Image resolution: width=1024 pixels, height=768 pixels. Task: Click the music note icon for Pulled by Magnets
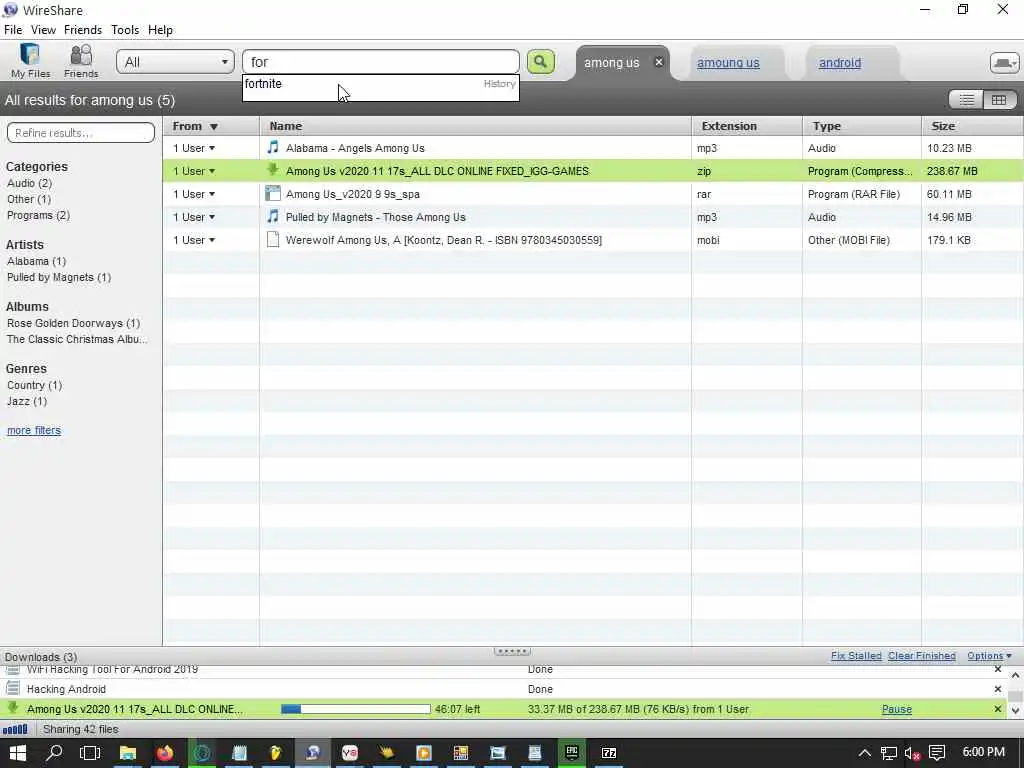[273, 216]
